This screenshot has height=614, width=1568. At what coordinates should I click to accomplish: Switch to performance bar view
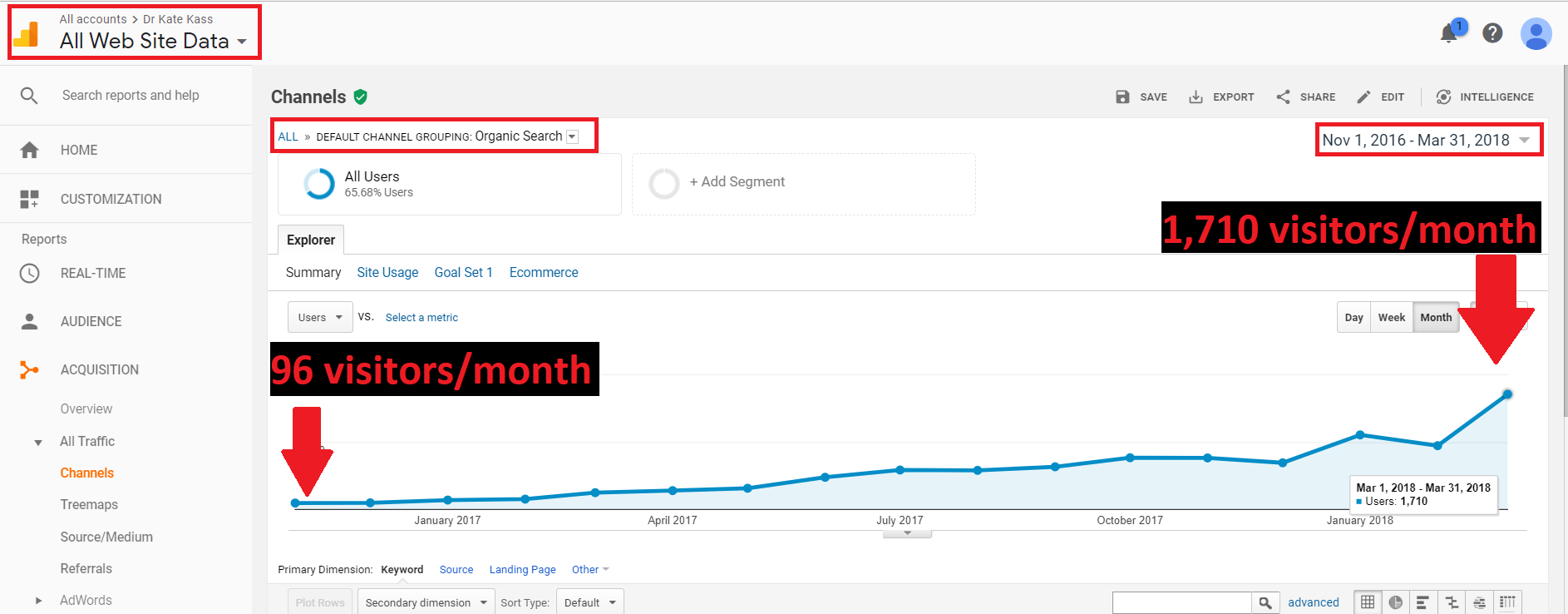click(1423, 602)
